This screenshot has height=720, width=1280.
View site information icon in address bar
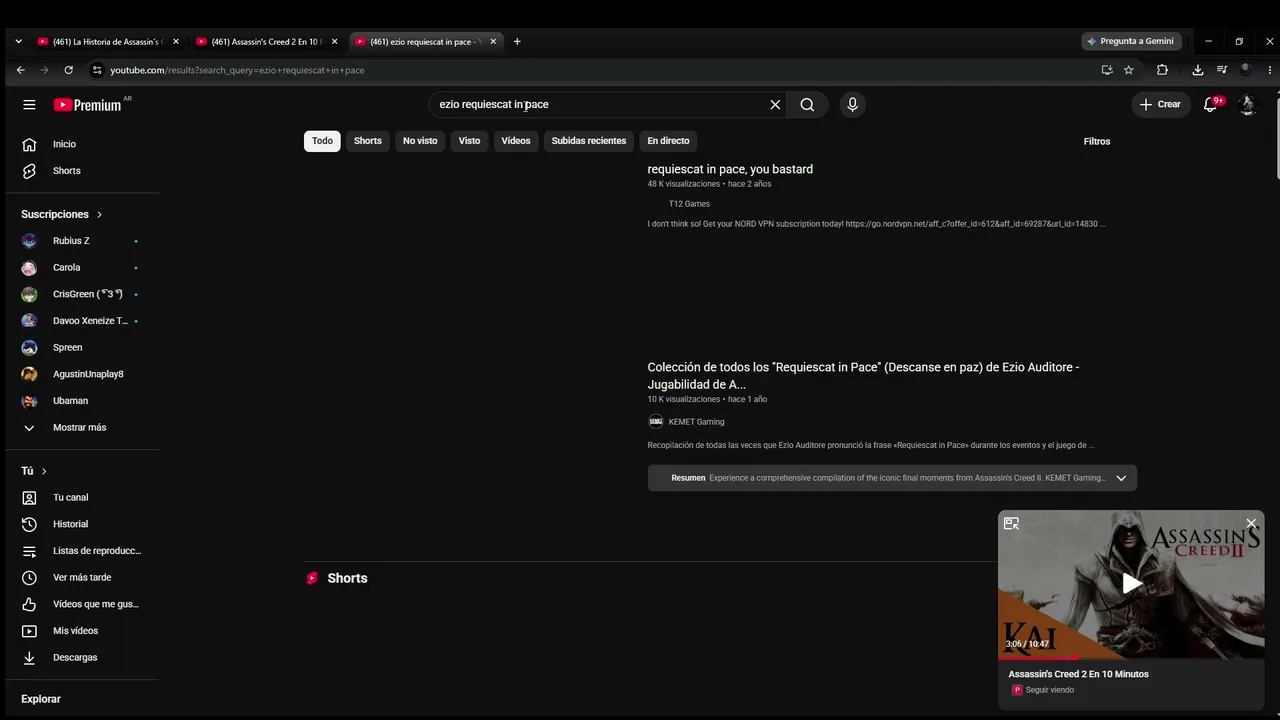tap(97, 70)
